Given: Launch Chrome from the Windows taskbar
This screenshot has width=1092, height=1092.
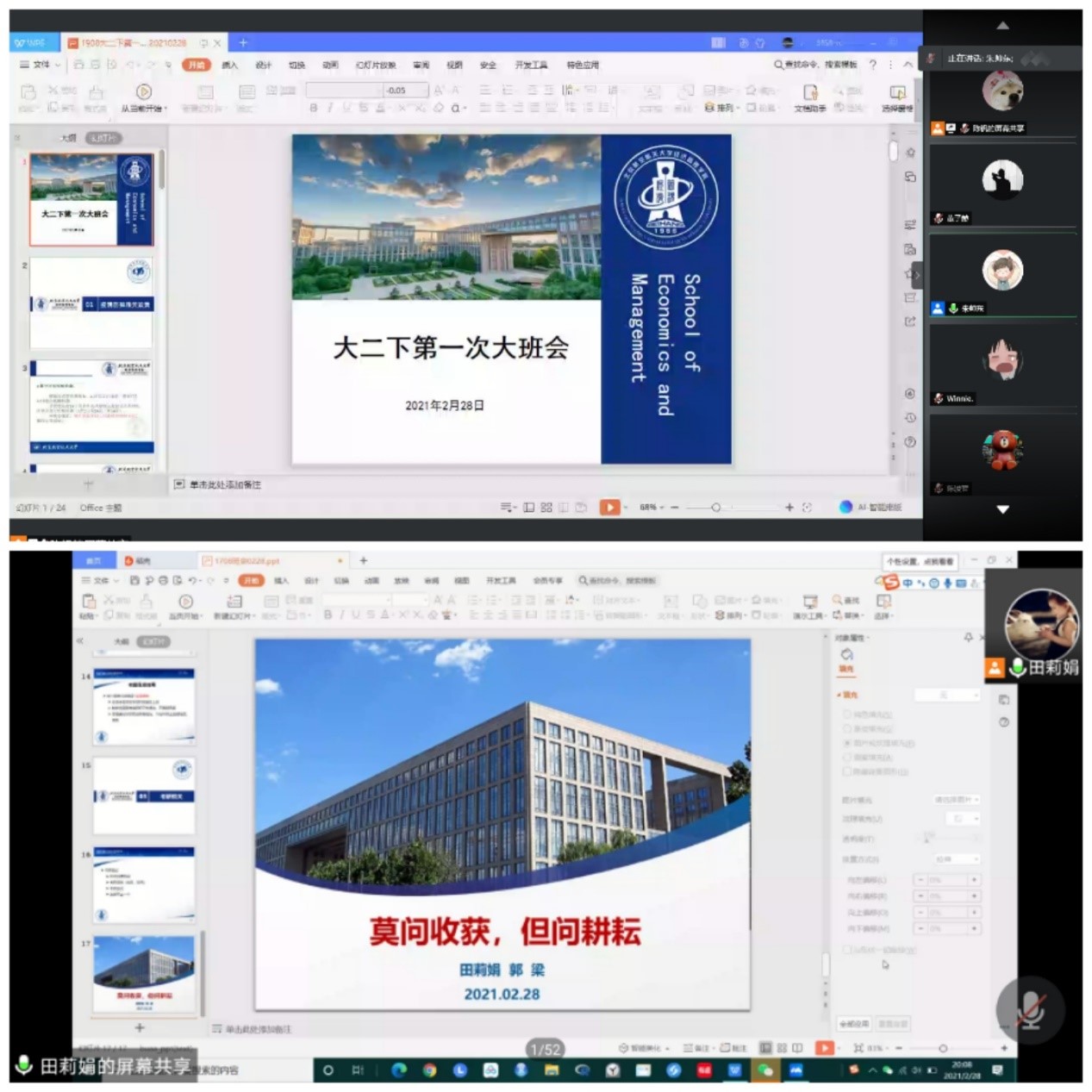Looking at the screenshot, I should [x=429, y=1070].
